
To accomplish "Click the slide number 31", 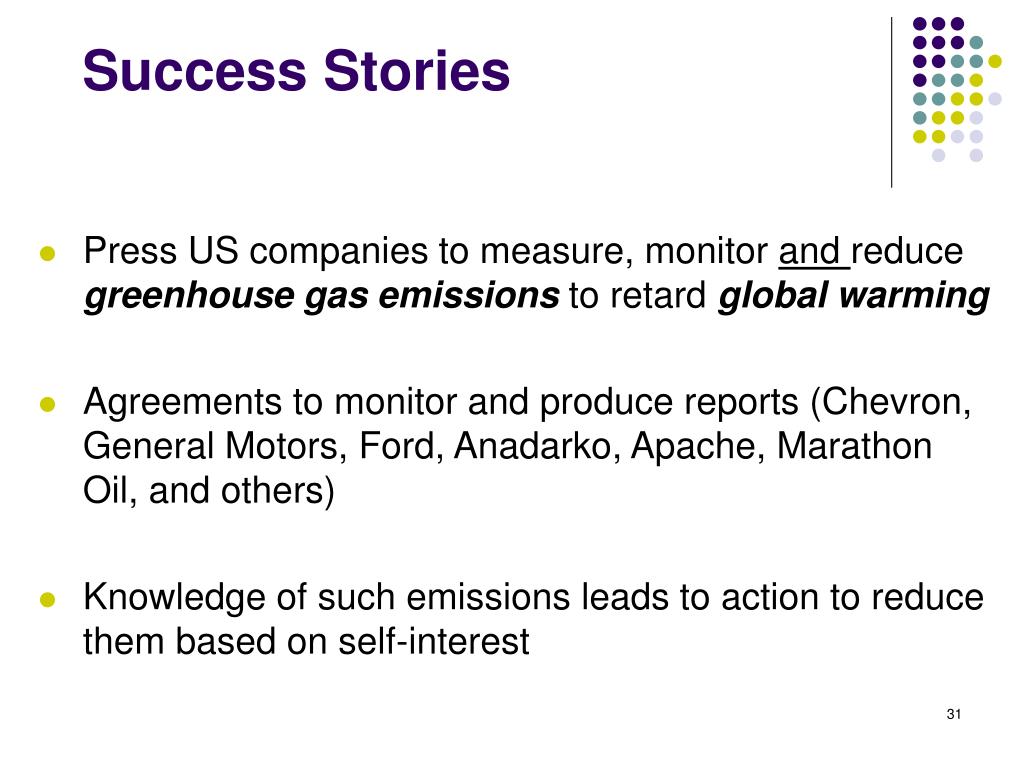I will point(953,714).
